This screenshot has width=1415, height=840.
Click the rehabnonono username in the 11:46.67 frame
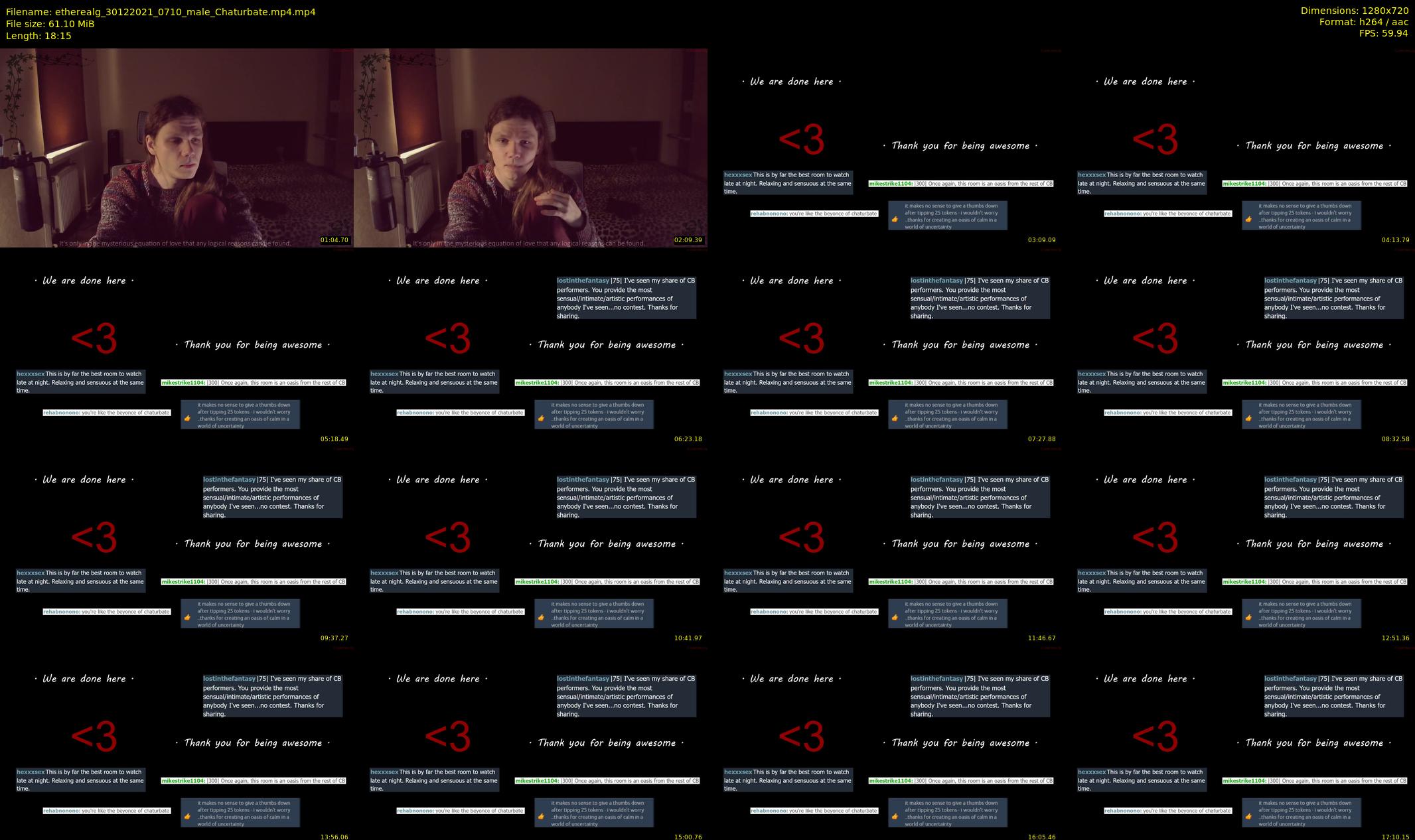click(769, 612)
